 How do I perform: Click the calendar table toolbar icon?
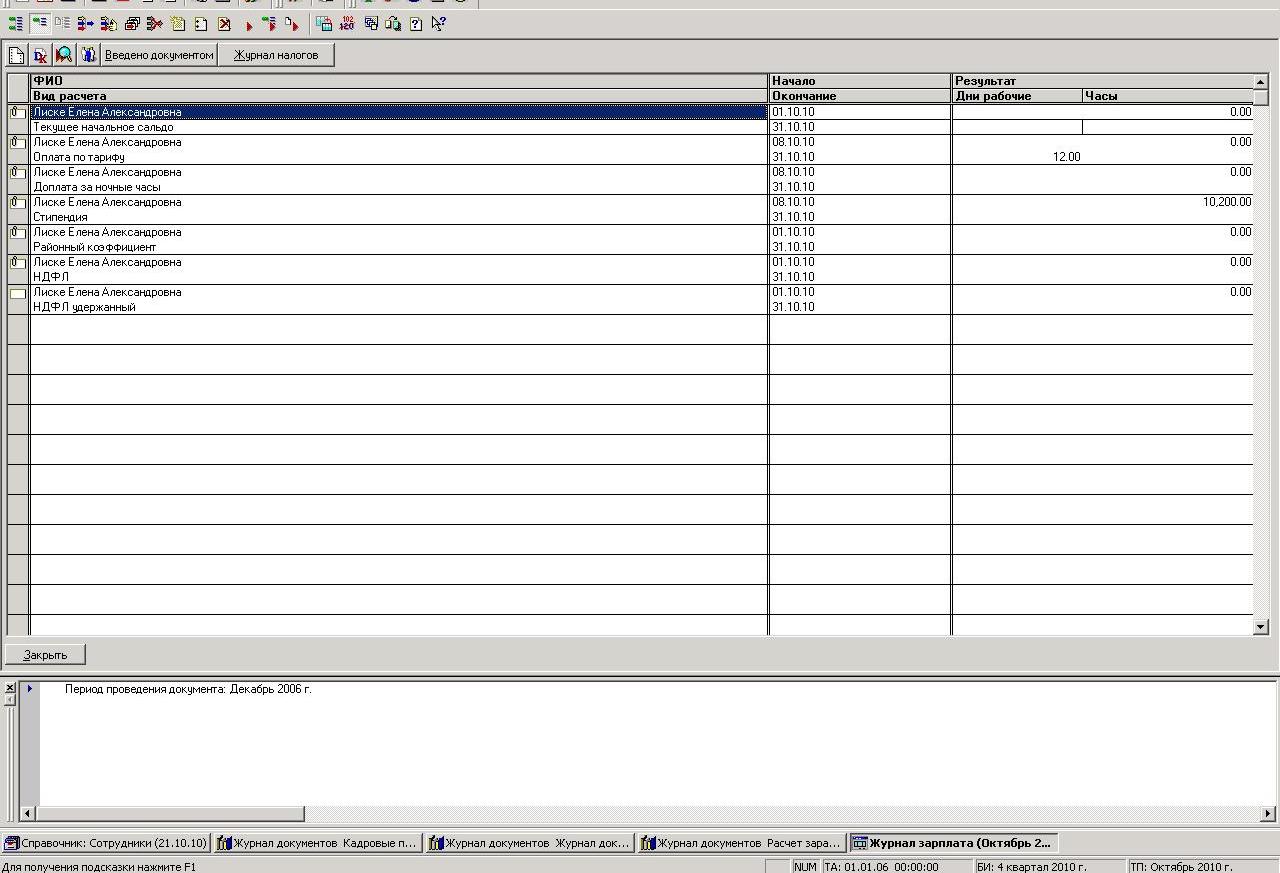(324, 23)
